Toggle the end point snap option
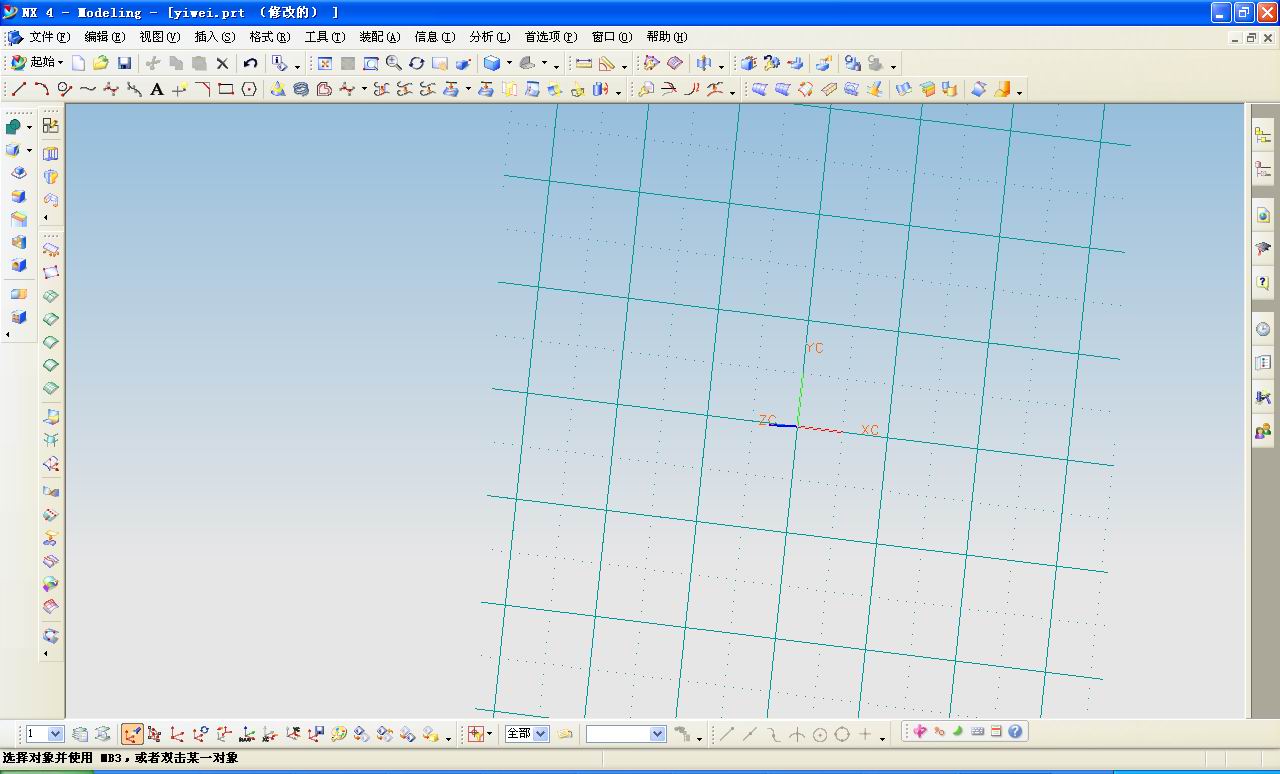The height and width of the screenshot is (774, 1280). 727,734
